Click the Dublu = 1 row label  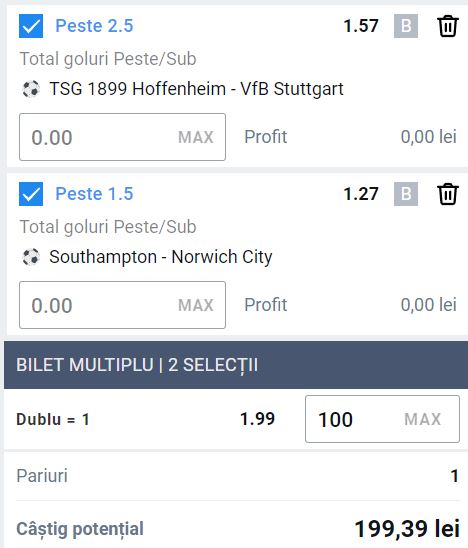click(53, 419)
